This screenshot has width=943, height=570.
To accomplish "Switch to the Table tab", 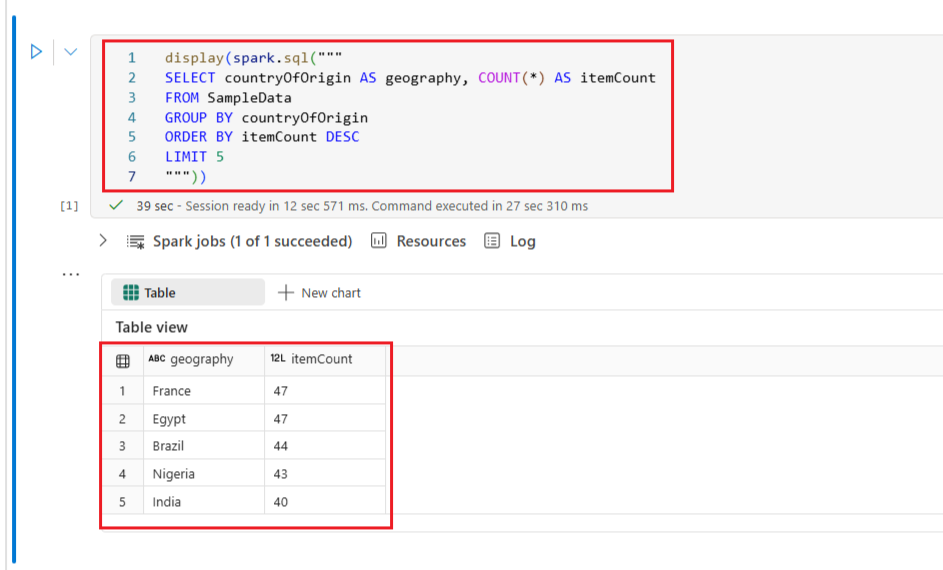I will (x=188, y=292).
